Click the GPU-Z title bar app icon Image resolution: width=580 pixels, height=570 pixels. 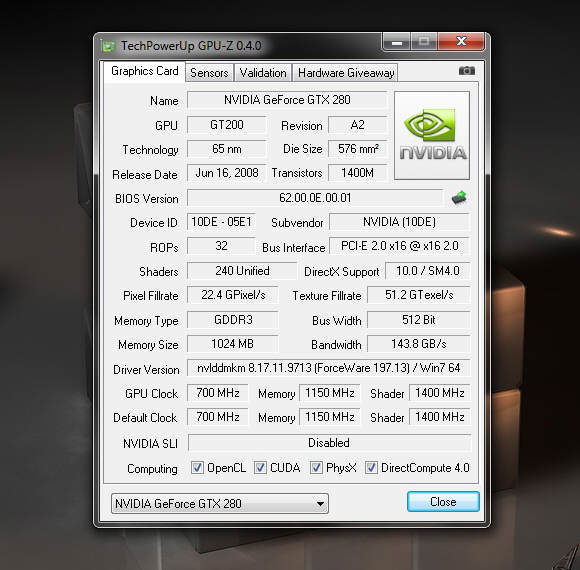[108, 46]
